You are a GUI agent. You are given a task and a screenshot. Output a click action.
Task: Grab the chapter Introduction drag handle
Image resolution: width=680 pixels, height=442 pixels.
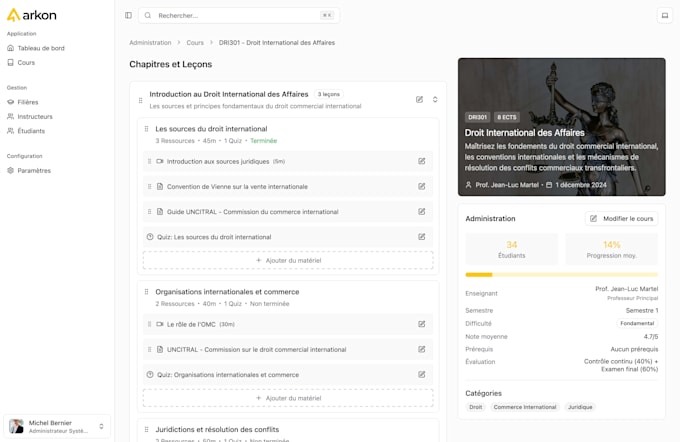click(140, 100)
